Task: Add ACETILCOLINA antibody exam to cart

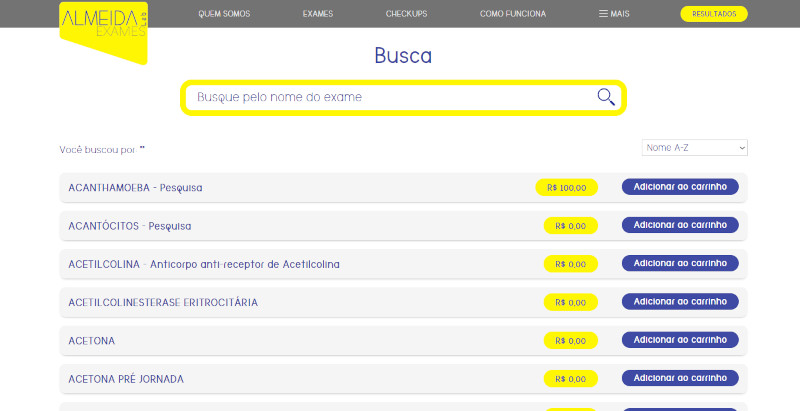Action: pyautogui.click(x=680, y=263)
